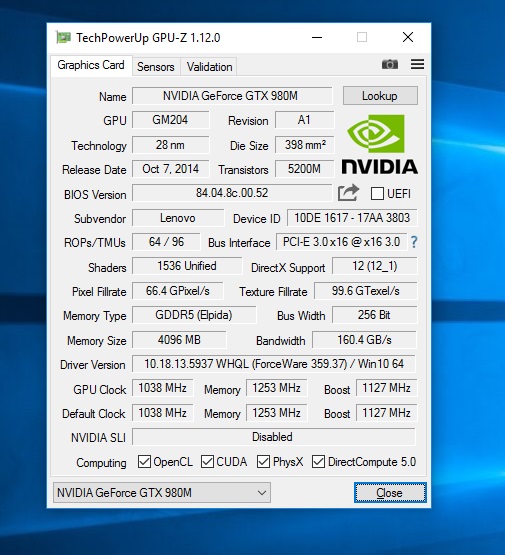The height and width of the screenshot is (555, 505).
Task: Select the BIOS Version 84.04.8c.00.52 field
Action: (x=232, y=193)
